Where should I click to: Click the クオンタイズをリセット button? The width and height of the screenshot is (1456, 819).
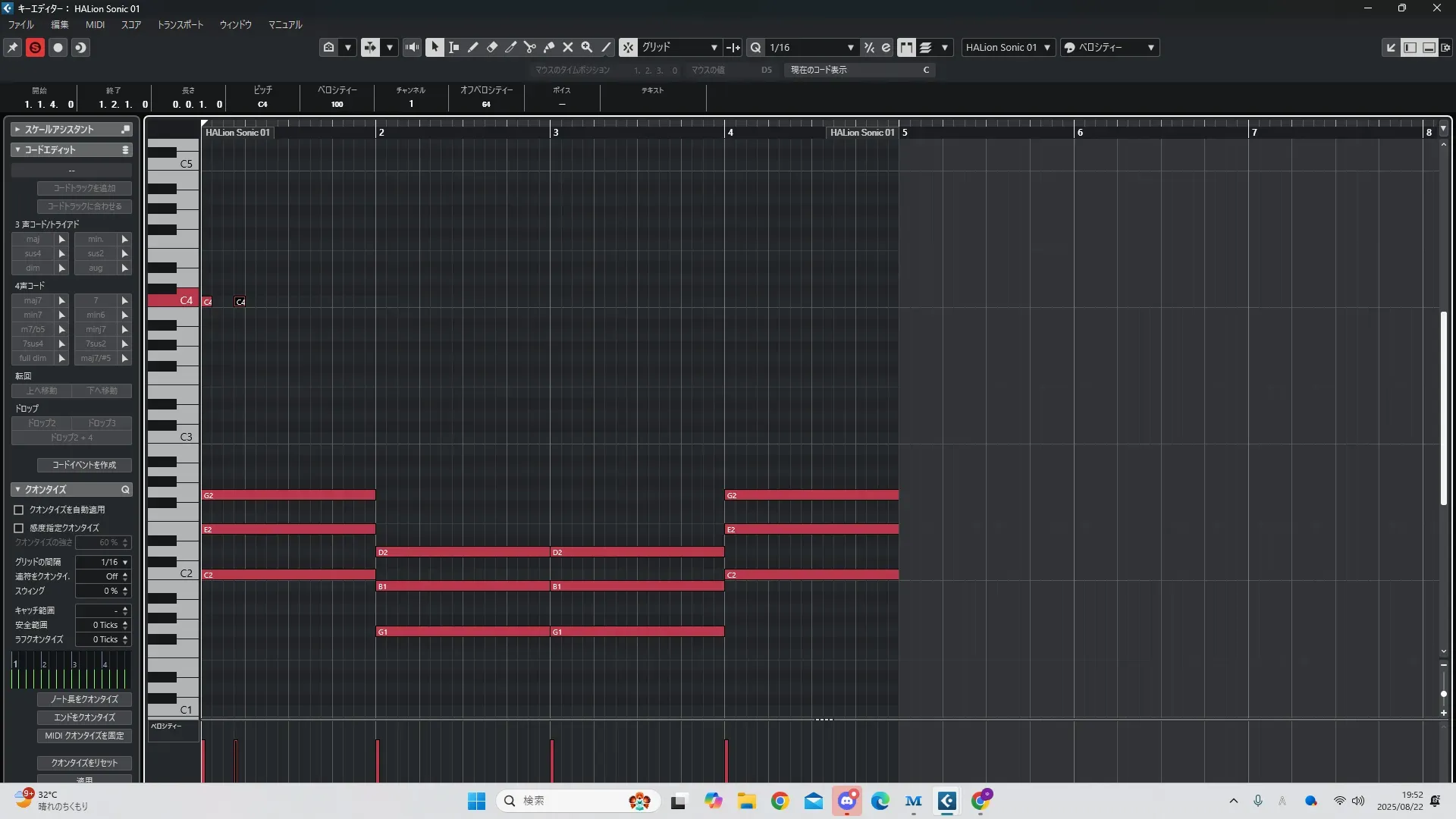pyautogui.click(x=84, y=763)
